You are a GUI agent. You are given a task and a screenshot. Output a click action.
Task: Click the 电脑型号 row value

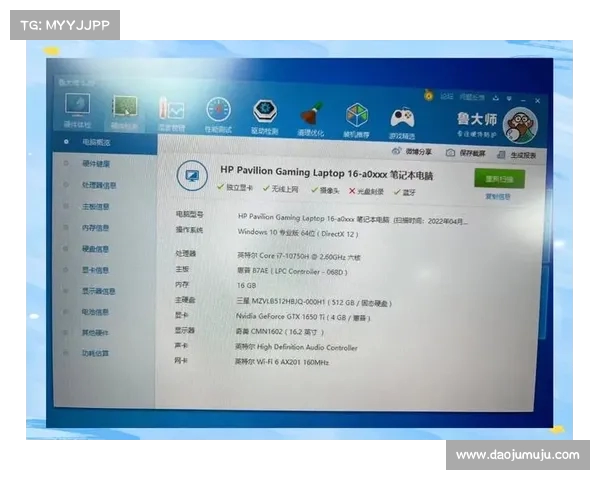[352, 219]
